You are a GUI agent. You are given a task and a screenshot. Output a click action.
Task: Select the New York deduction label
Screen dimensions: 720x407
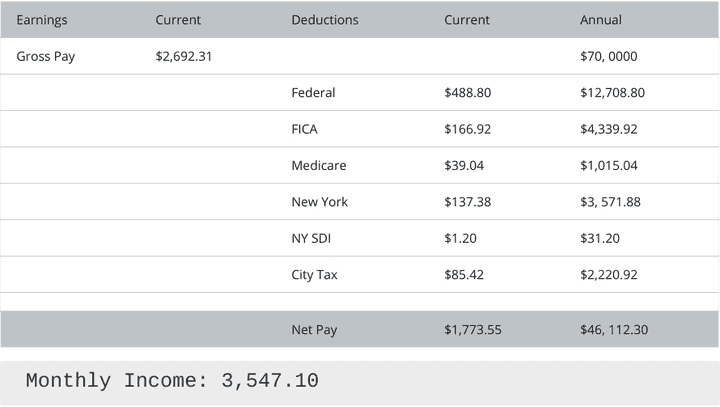coord(320,202)
